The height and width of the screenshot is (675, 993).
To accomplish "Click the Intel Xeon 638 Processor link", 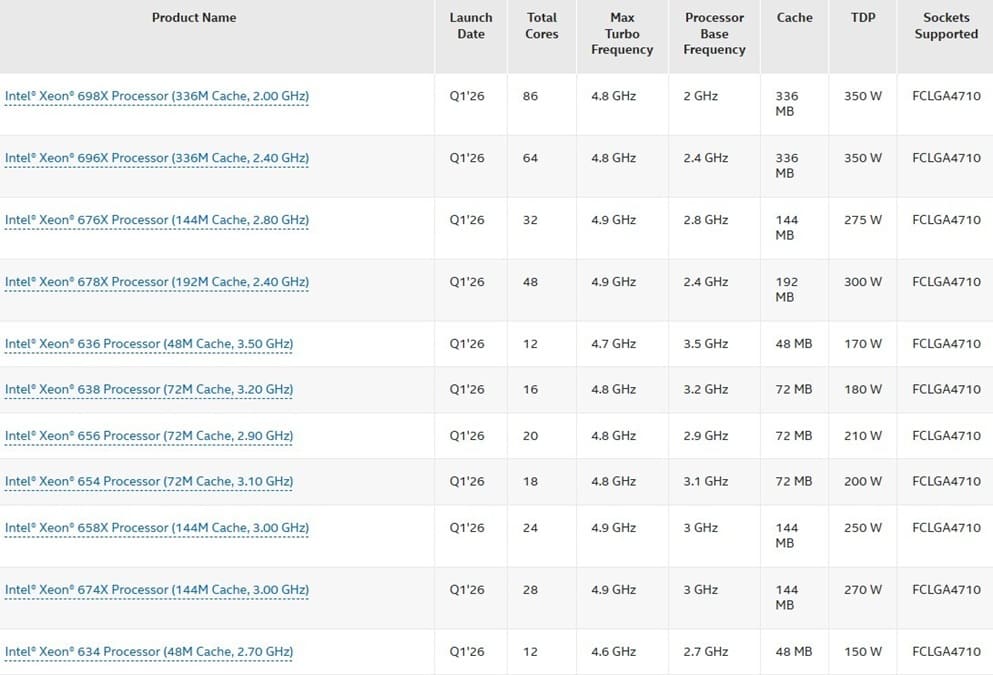I will (x=149, y=390).
